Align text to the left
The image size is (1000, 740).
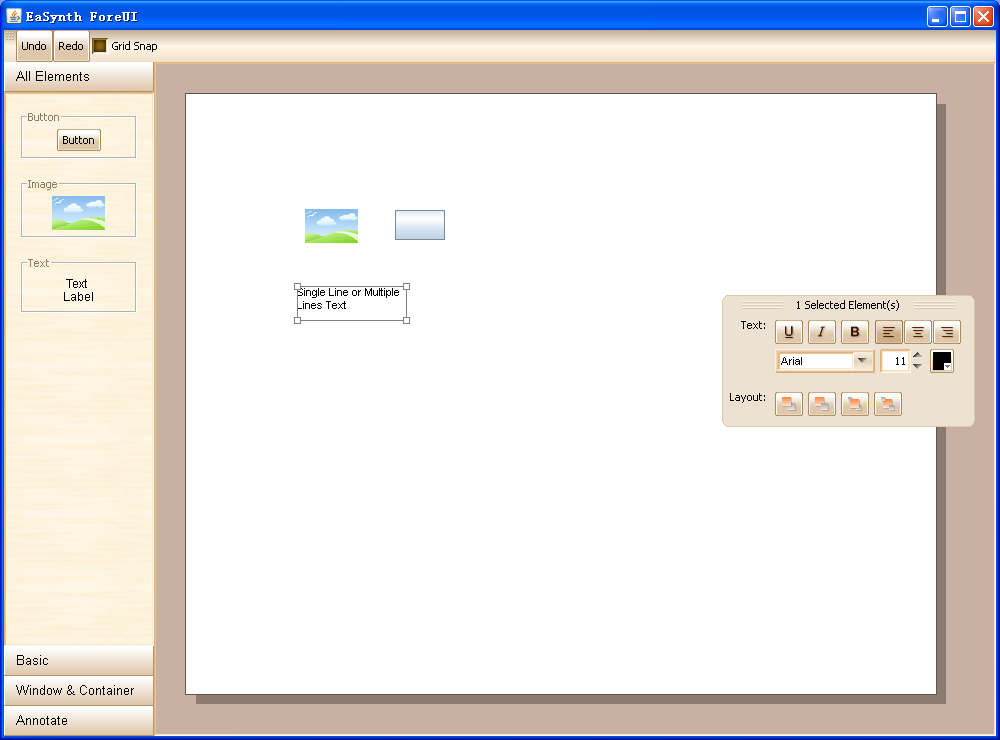coord(888,332)
